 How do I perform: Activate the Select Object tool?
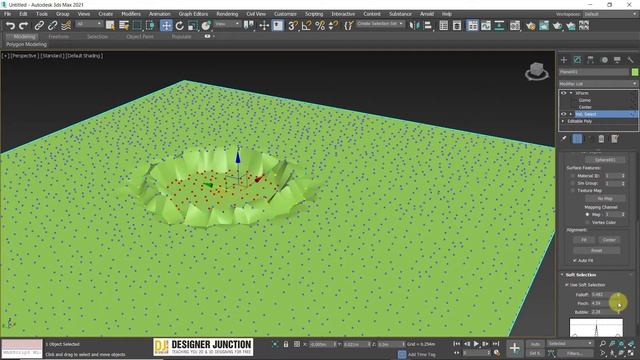pos(110,26)
